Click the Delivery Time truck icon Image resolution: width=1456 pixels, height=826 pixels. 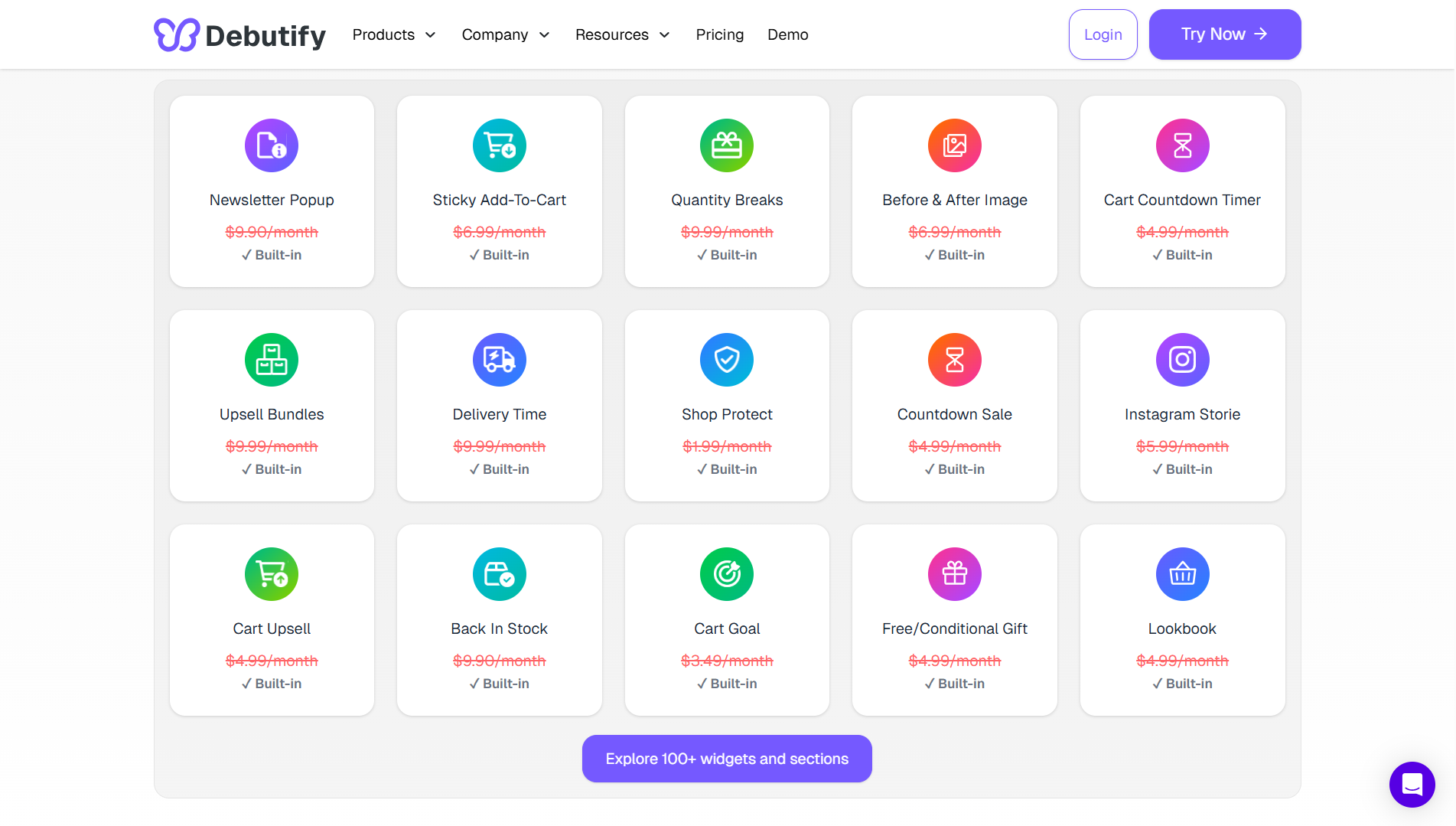tap(499, 360)
